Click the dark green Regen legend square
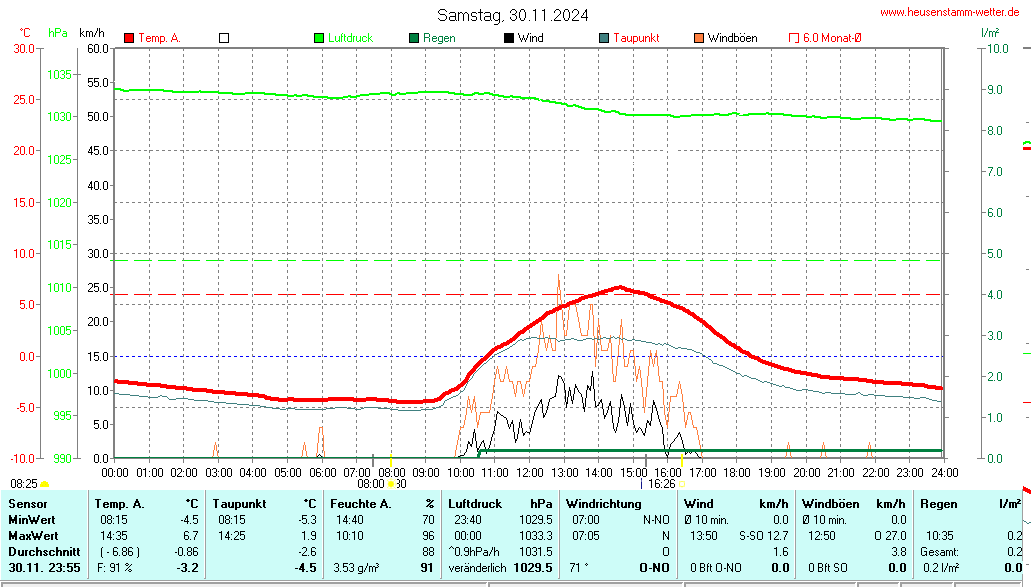The height and width of the screenshot is (587, 1034). tap(414, 38)
